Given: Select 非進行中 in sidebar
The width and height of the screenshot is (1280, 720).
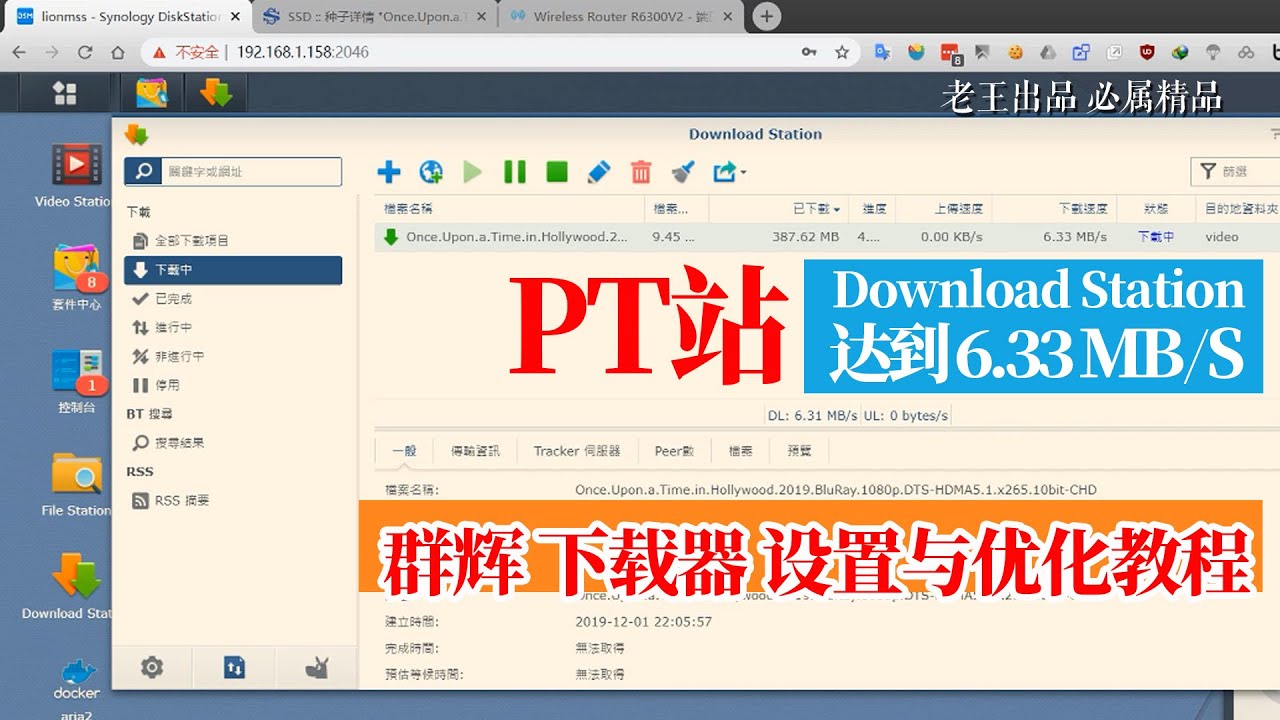Looking at the screenshot, I should click(233, 357).
